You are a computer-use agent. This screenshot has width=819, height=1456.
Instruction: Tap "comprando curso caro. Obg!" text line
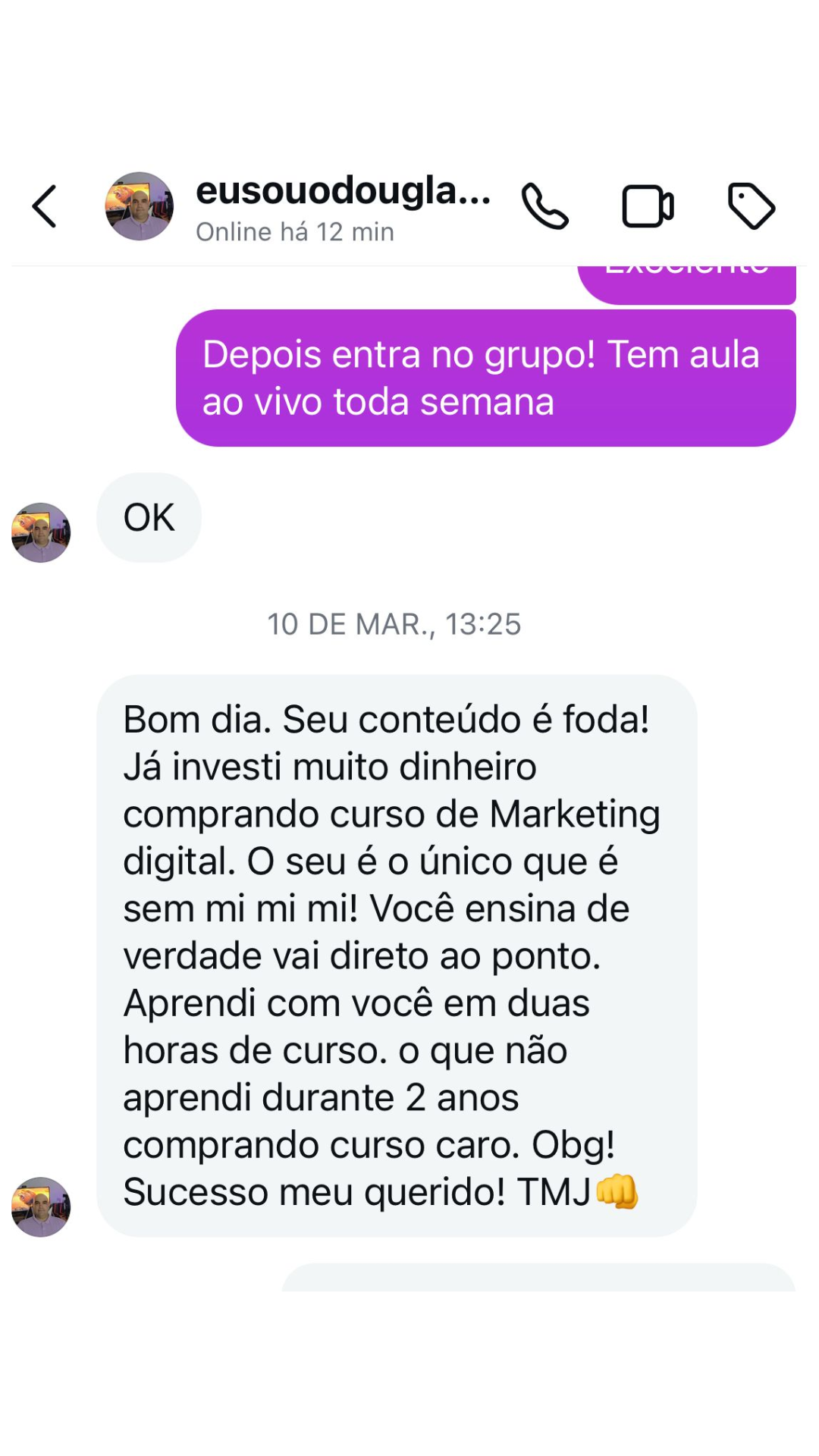[369, 1145]
